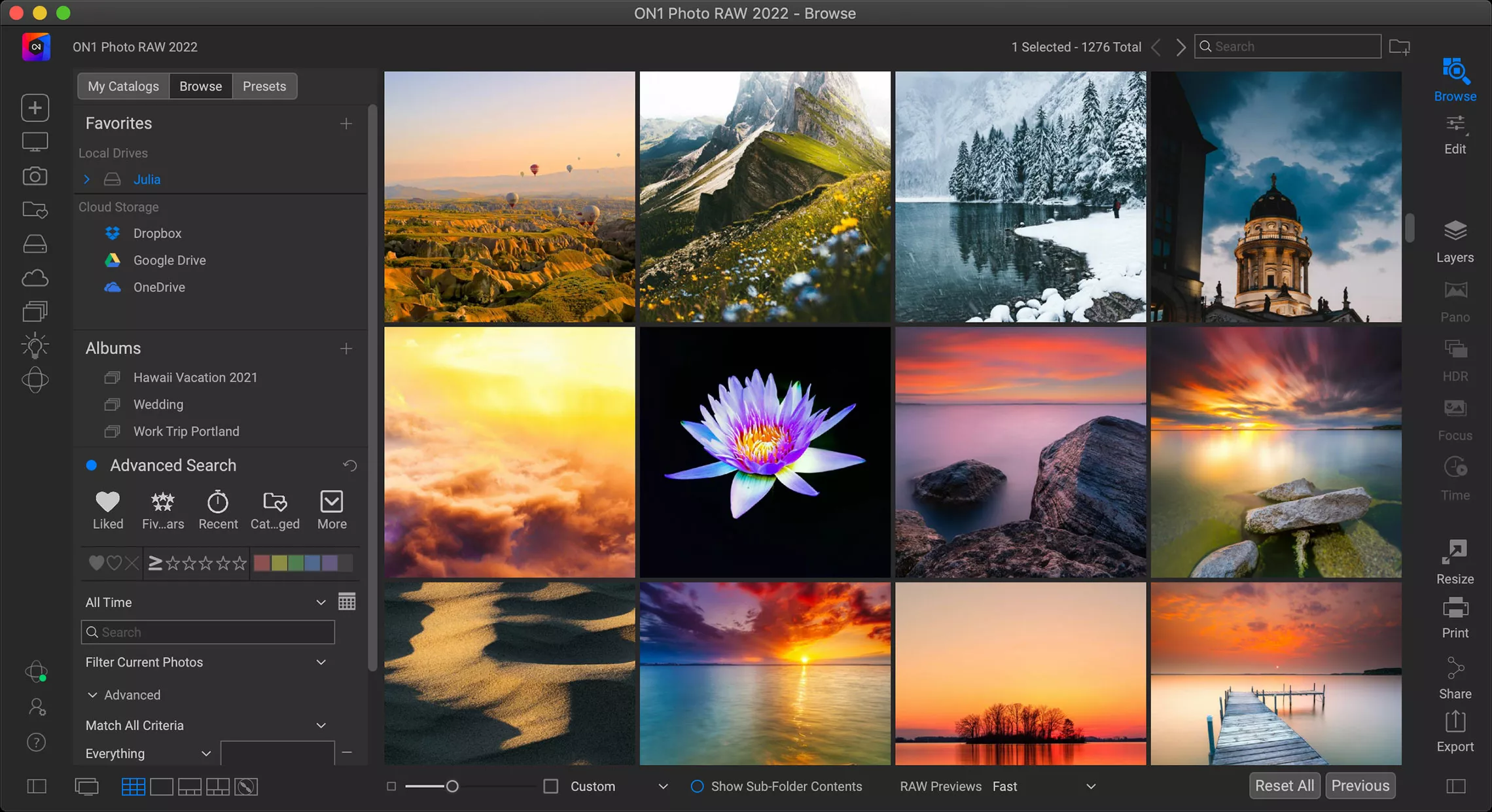Viewport: 1492px width, 812px height.
Task: Click the Reset All button
Action: click(x=1283, y=785)
